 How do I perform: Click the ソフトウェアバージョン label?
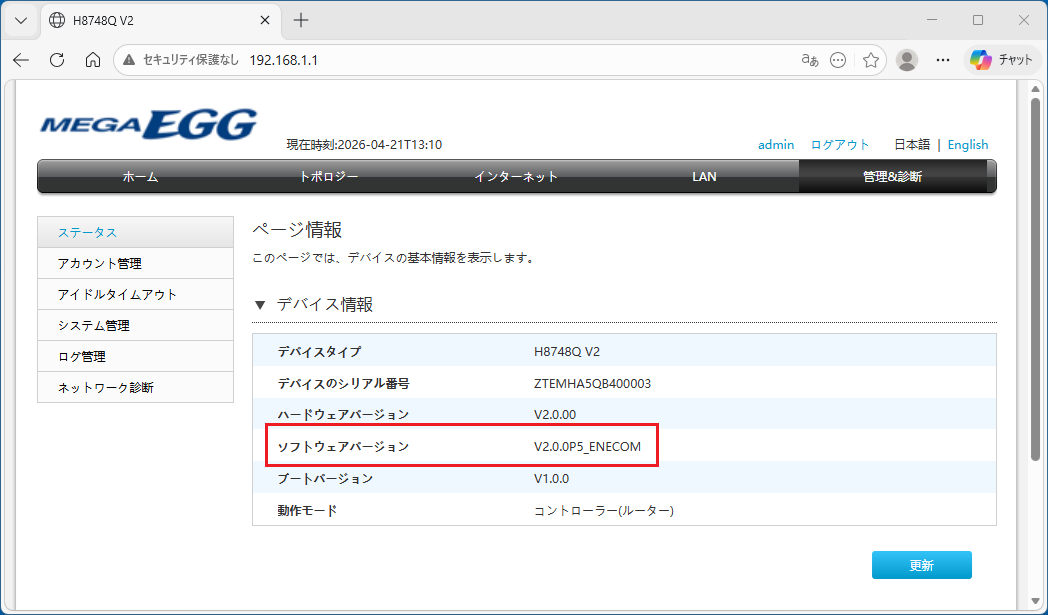point(344,447)
